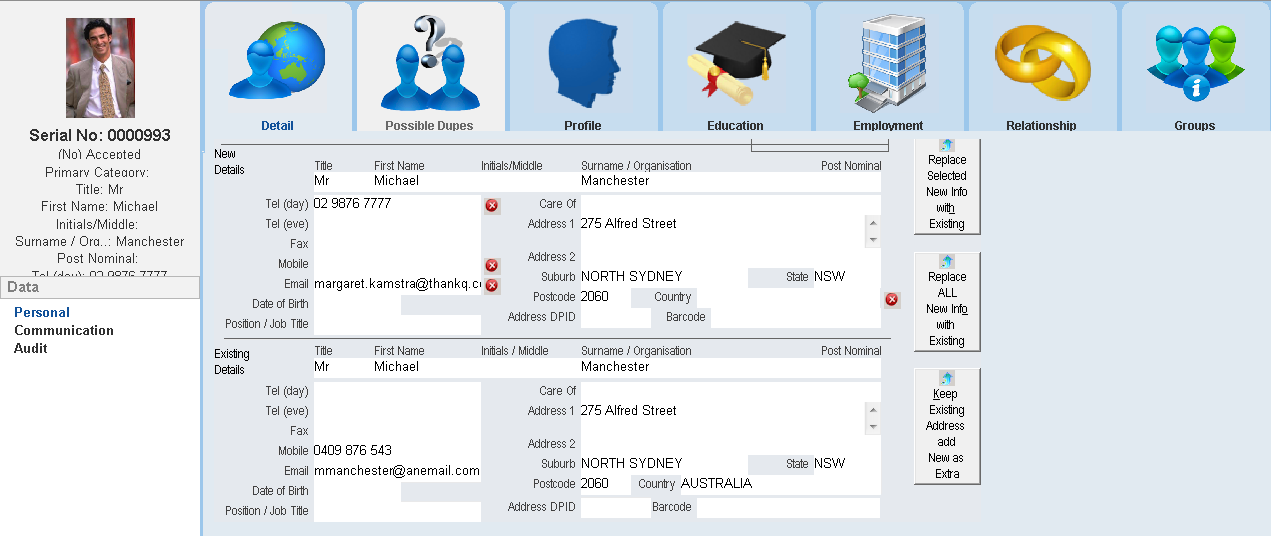Select Personal in the Data panel

click(x=42, y=313)
